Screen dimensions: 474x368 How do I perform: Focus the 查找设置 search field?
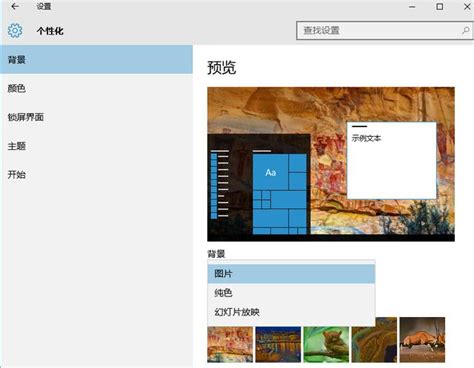[385, 31]
